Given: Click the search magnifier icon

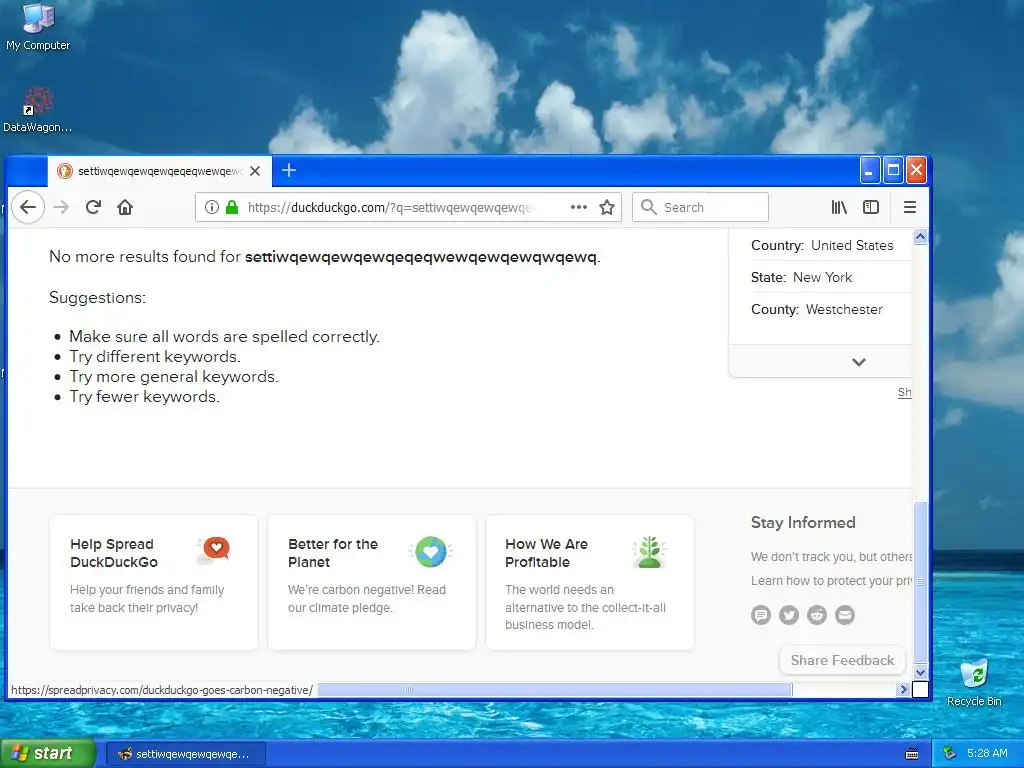Looking at the screenshot, I should click(x=648, y=207).
